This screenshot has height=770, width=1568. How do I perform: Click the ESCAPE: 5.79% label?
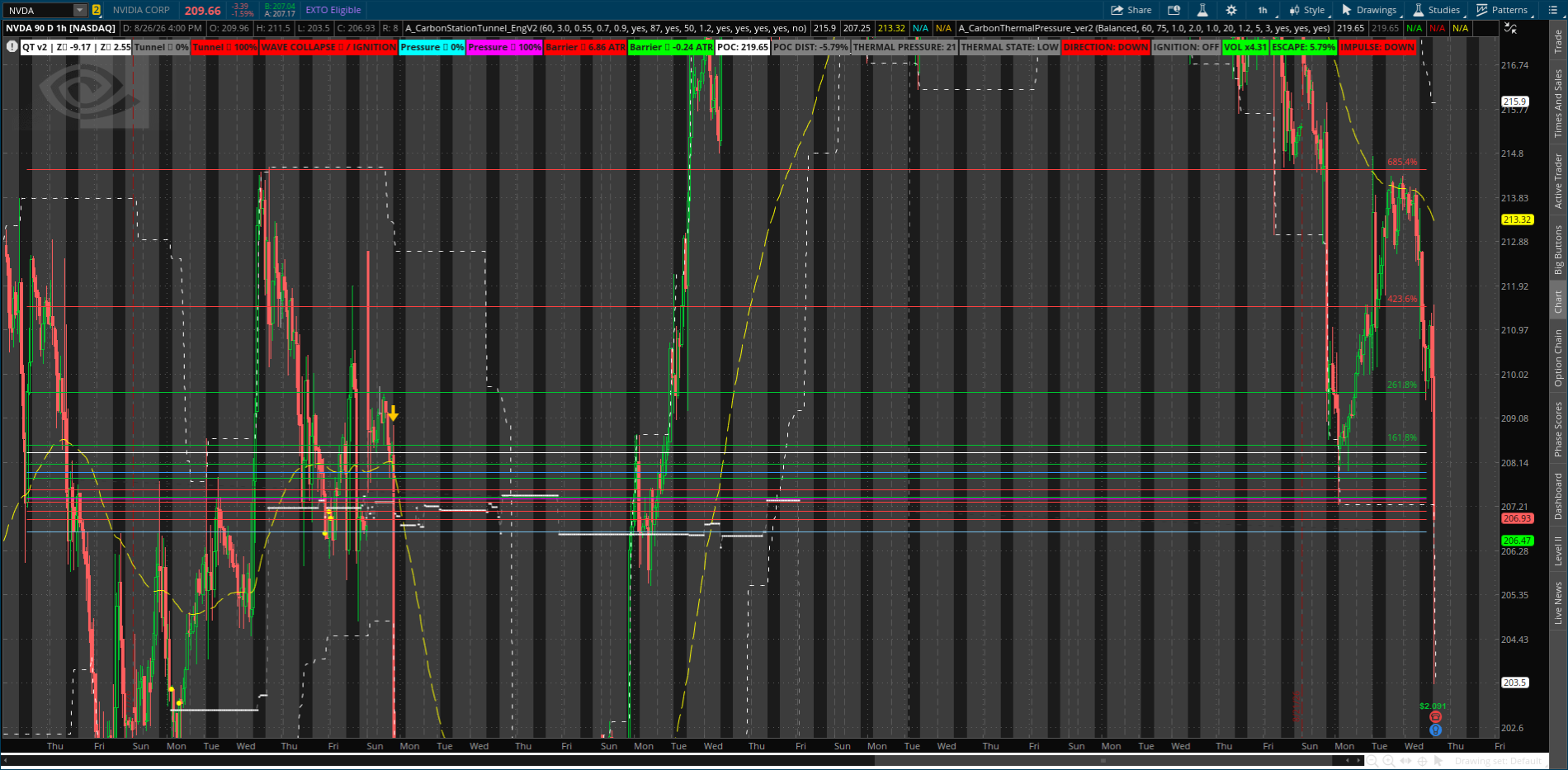pos(1303,47)
